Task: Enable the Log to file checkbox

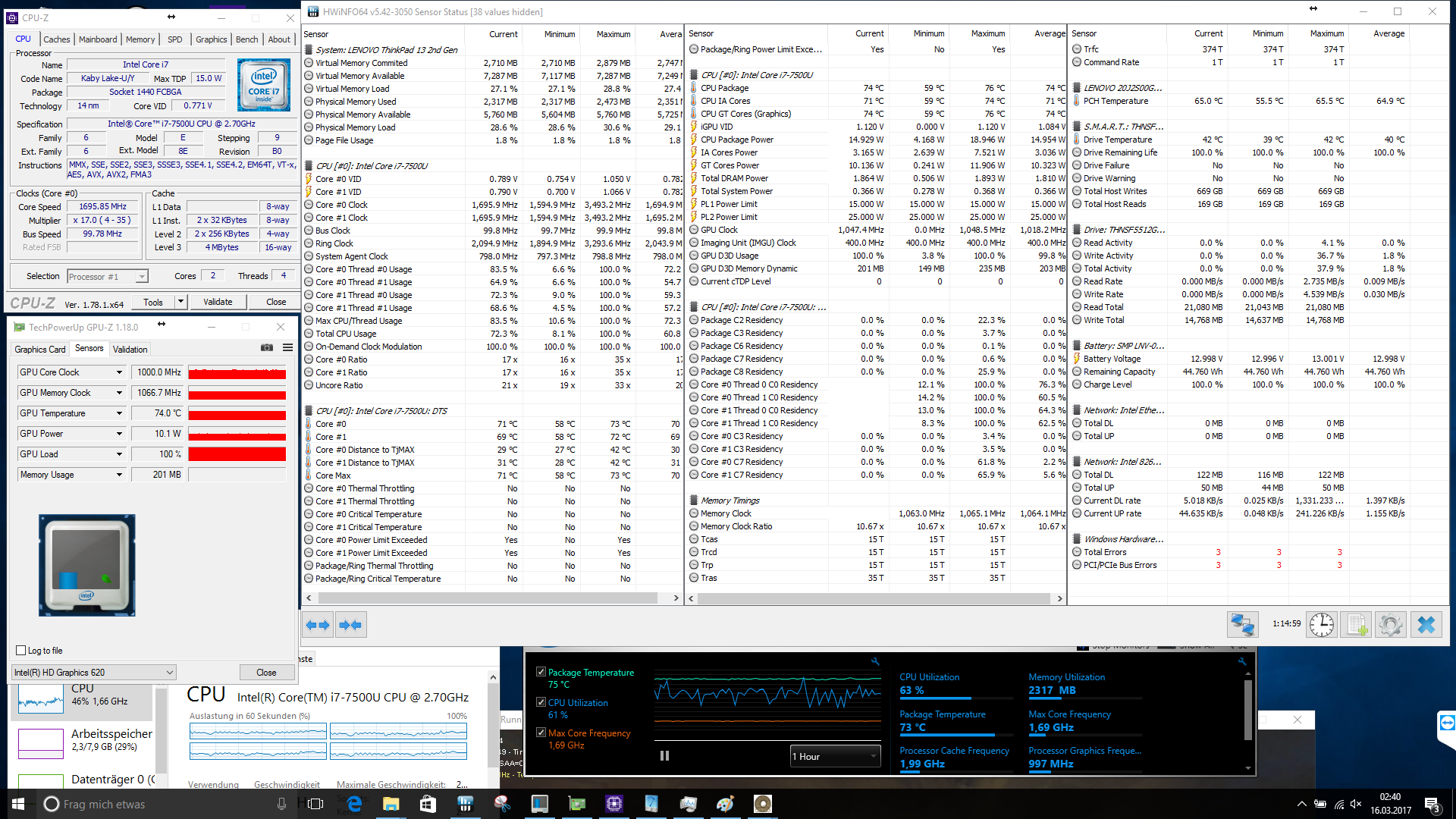Action: [21, 651]
